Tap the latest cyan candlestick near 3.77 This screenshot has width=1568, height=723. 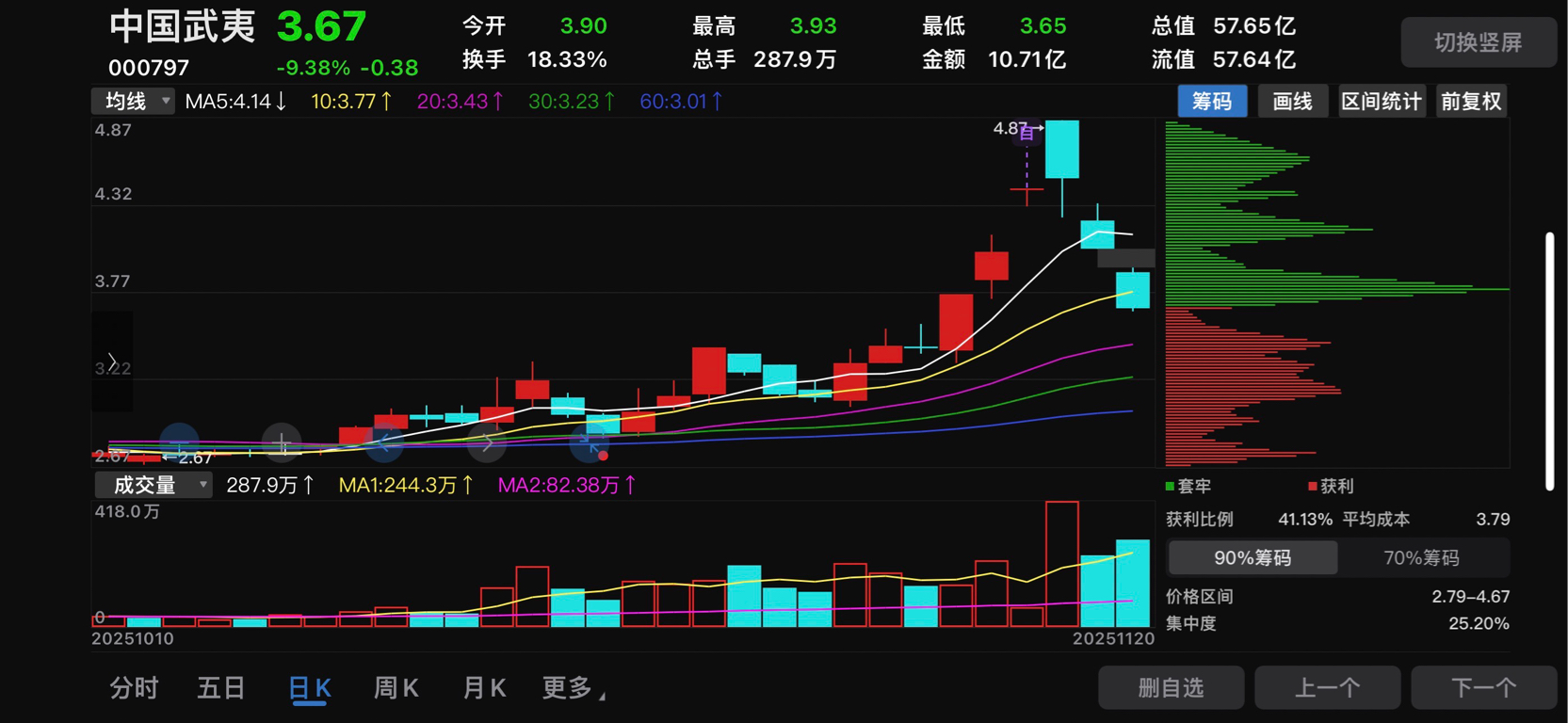point(1133,290)
